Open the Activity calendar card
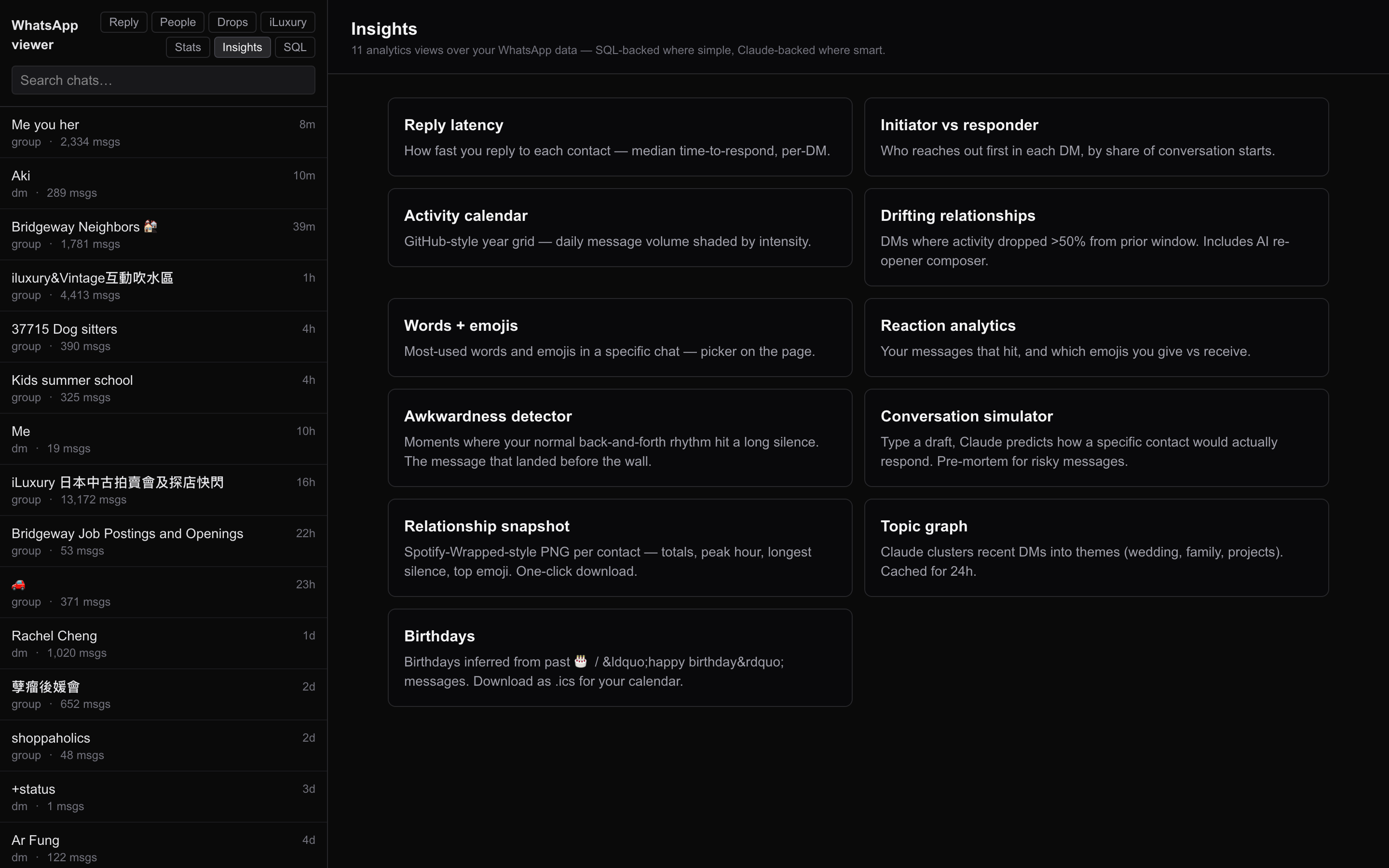1389x868 pixels. (620, 227)
